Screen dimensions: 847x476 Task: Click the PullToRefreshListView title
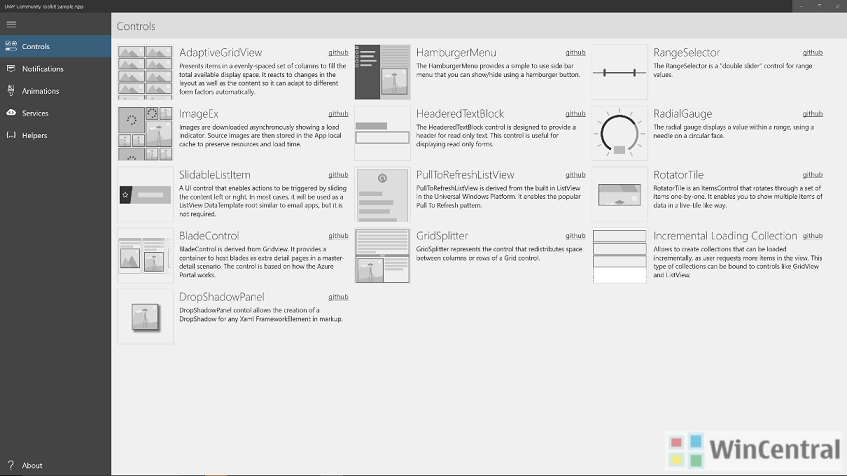465,175
